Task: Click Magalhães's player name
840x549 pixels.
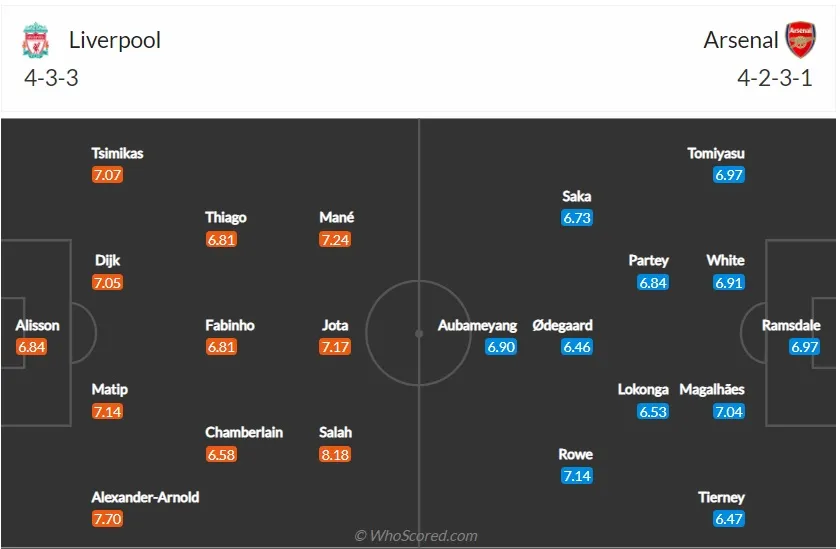Action: coord(712,389)
